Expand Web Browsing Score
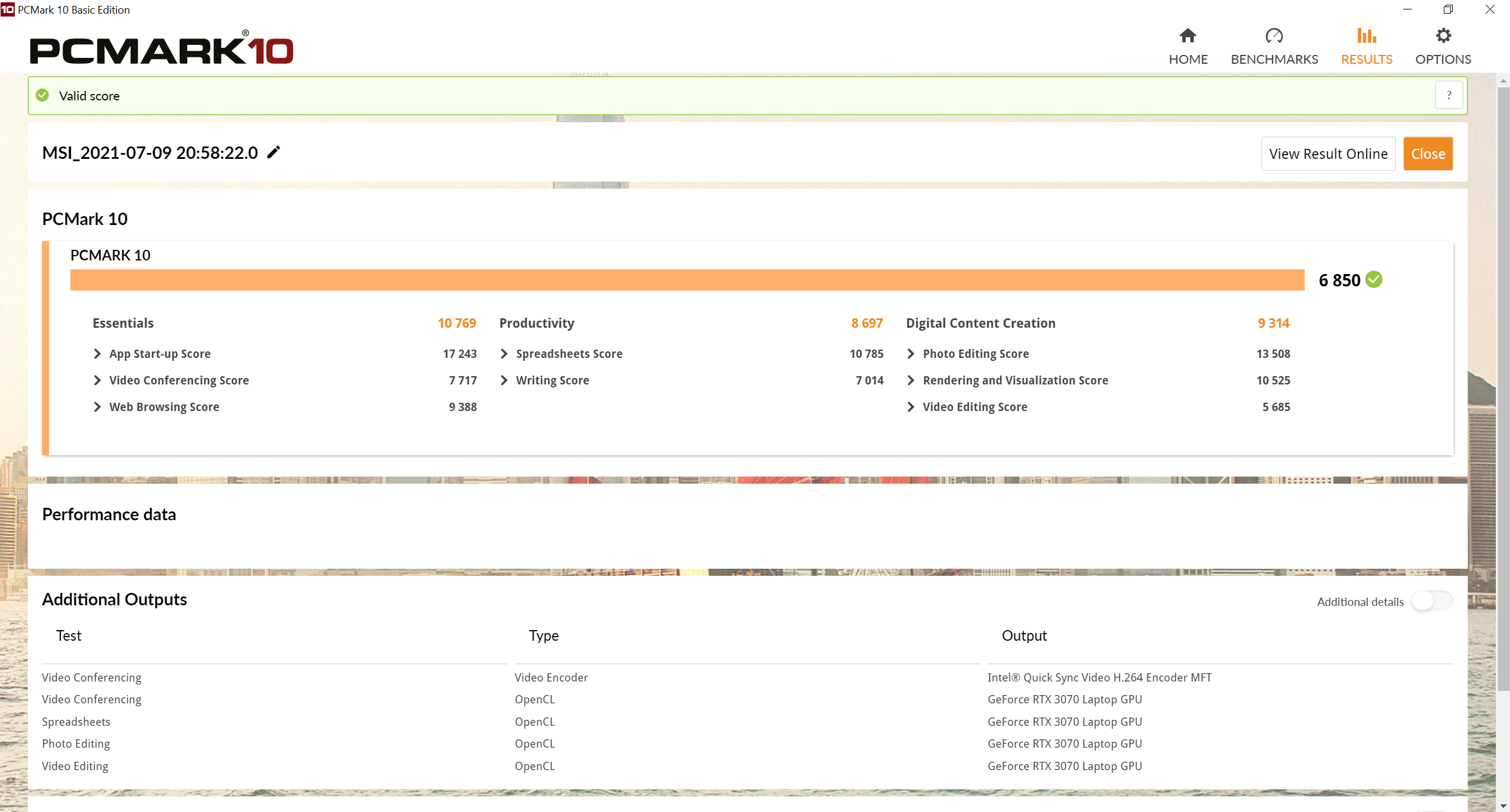The width and height of the screenshot is (1510, 812). click(x=97, y=407)
